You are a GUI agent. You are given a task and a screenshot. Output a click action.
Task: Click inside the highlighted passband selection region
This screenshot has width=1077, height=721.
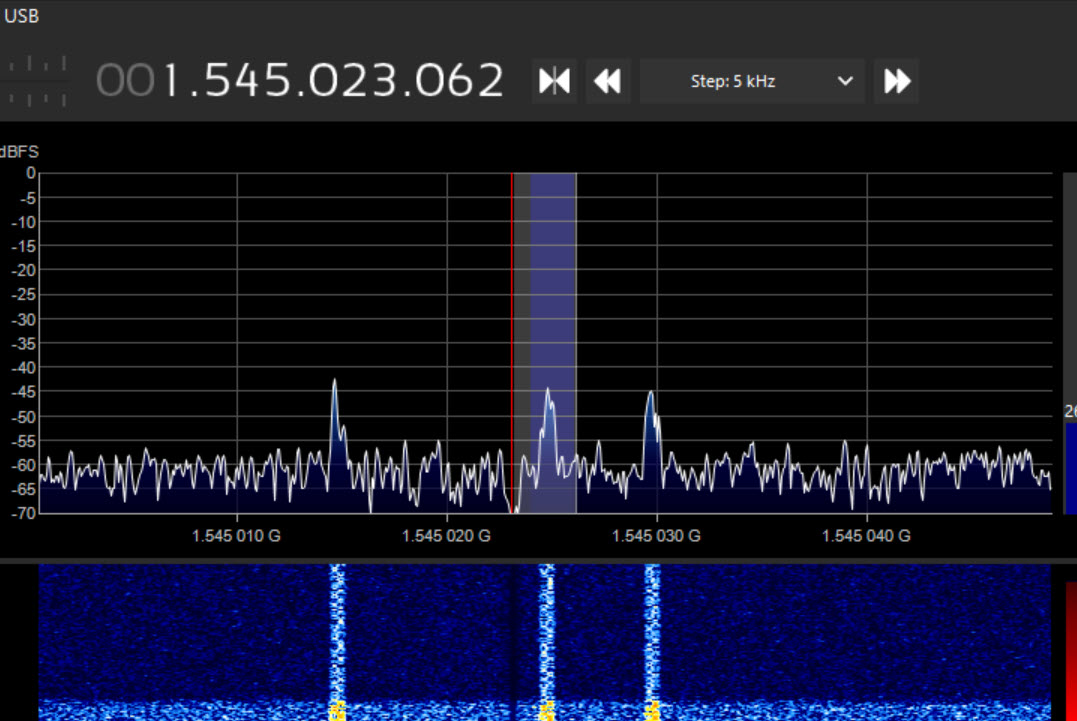550,300
